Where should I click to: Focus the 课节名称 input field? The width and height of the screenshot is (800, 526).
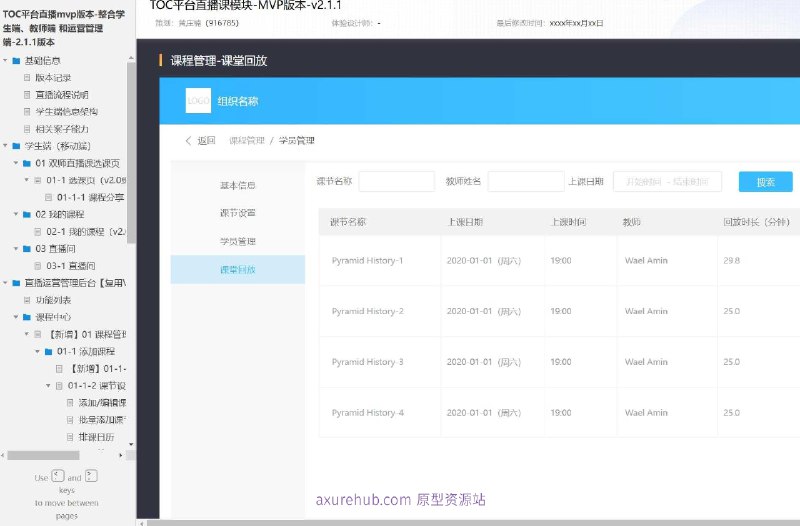tap(396, 181)
